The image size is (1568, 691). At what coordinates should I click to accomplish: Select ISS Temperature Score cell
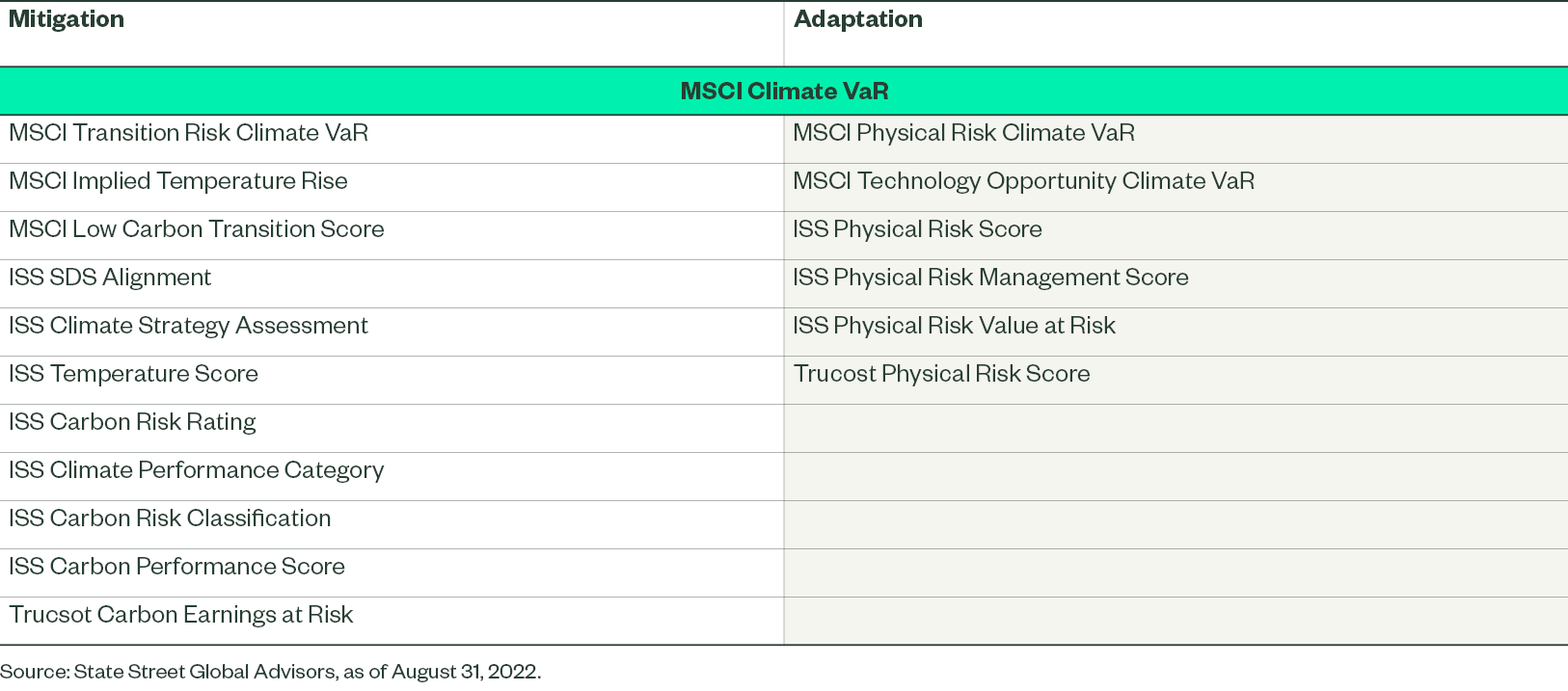click(134, 374)
